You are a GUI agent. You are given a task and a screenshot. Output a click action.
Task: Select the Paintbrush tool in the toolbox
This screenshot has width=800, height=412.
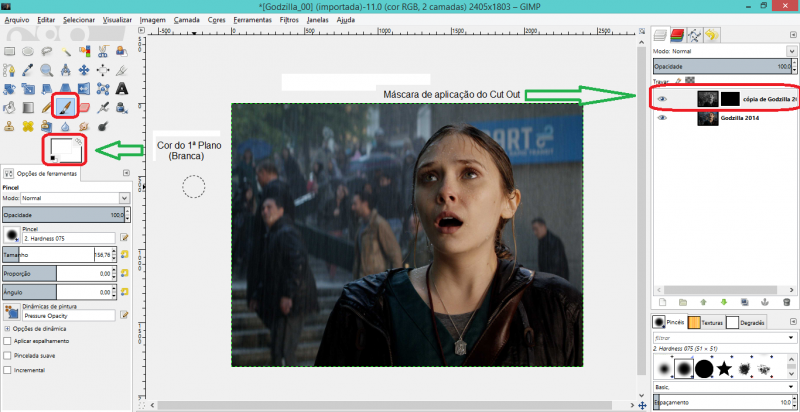64,106
